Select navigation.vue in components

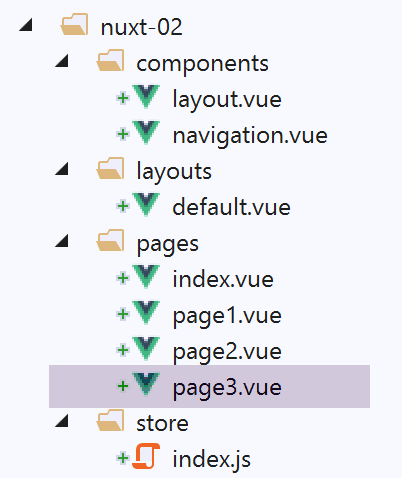tap(250, 136)
